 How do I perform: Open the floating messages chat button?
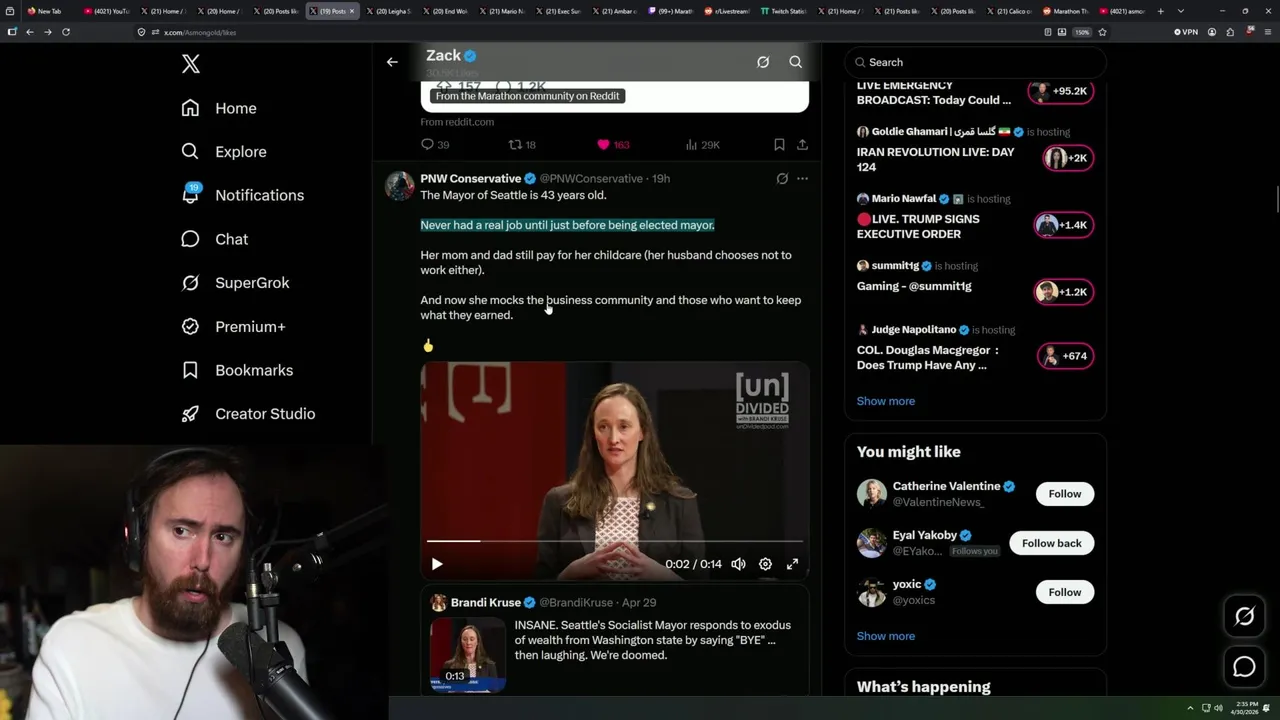coord(1244,666)
